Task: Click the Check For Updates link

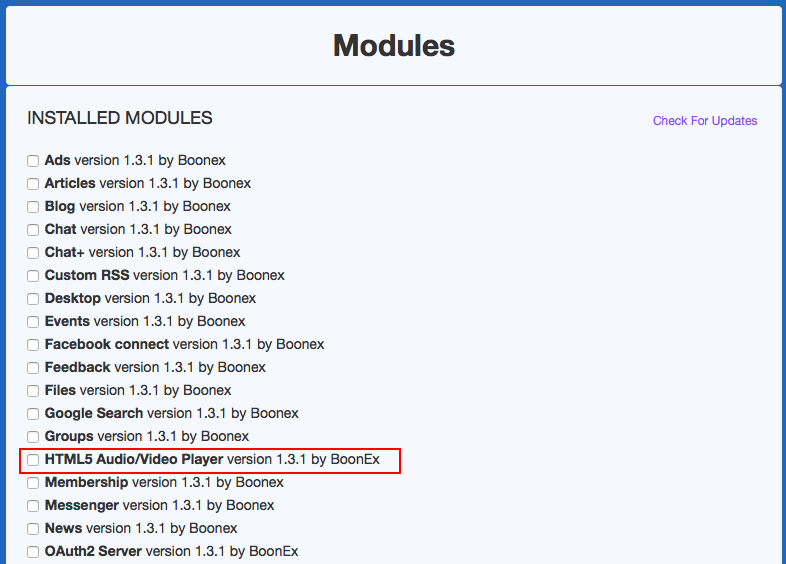Action: coord(705,121)
